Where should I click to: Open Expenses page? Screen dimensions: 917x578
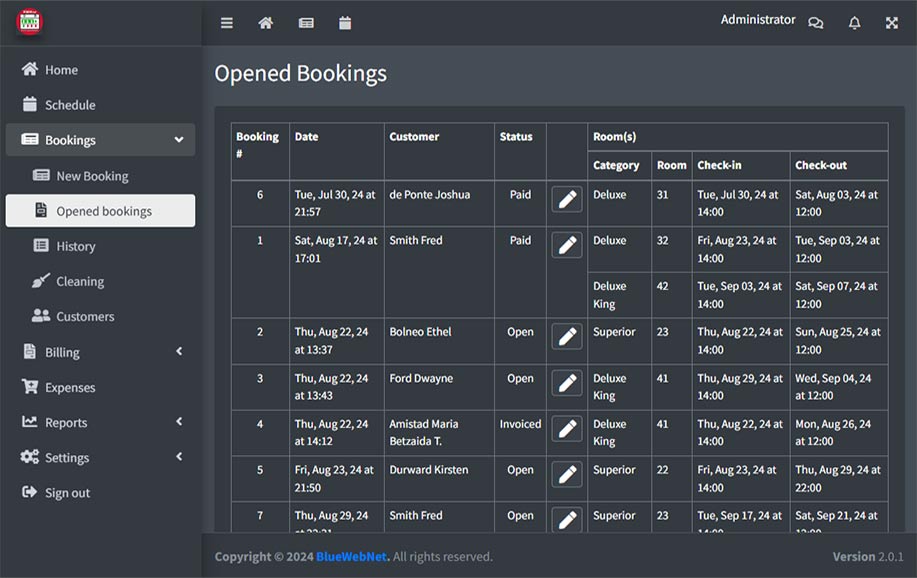[x=101, y=387]
